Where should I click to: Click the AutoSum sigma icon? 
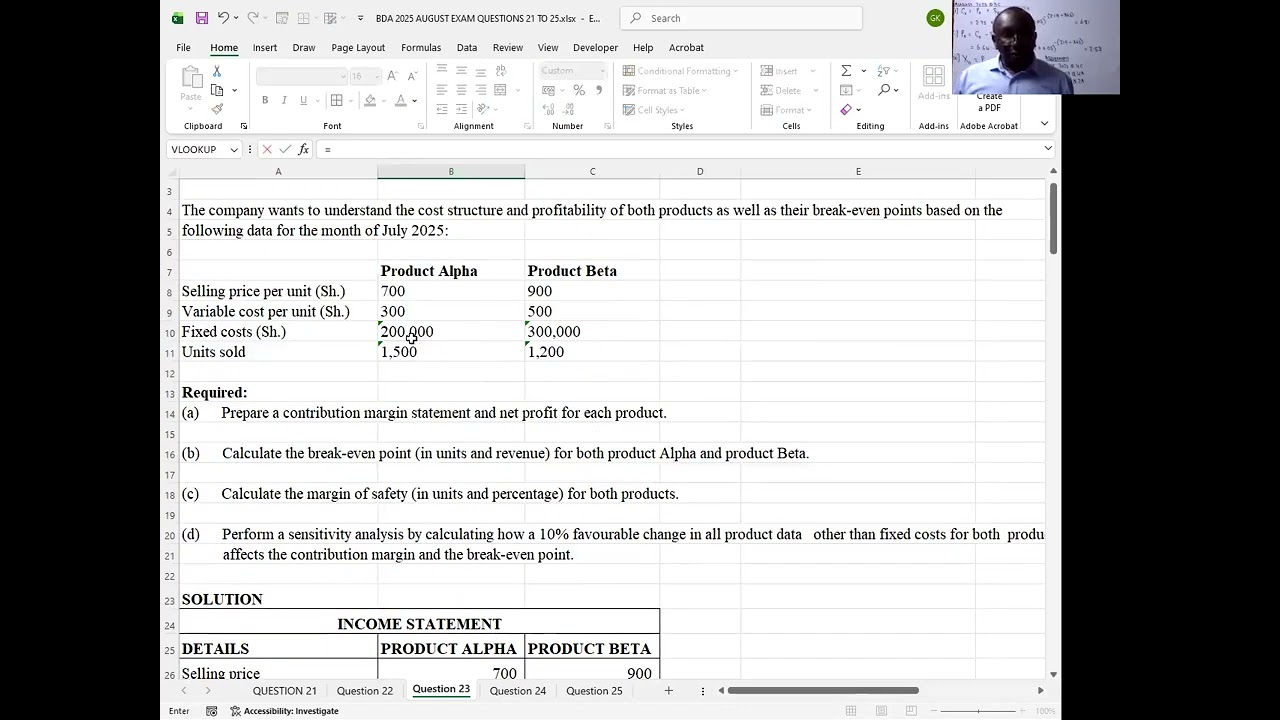[846, 71]
